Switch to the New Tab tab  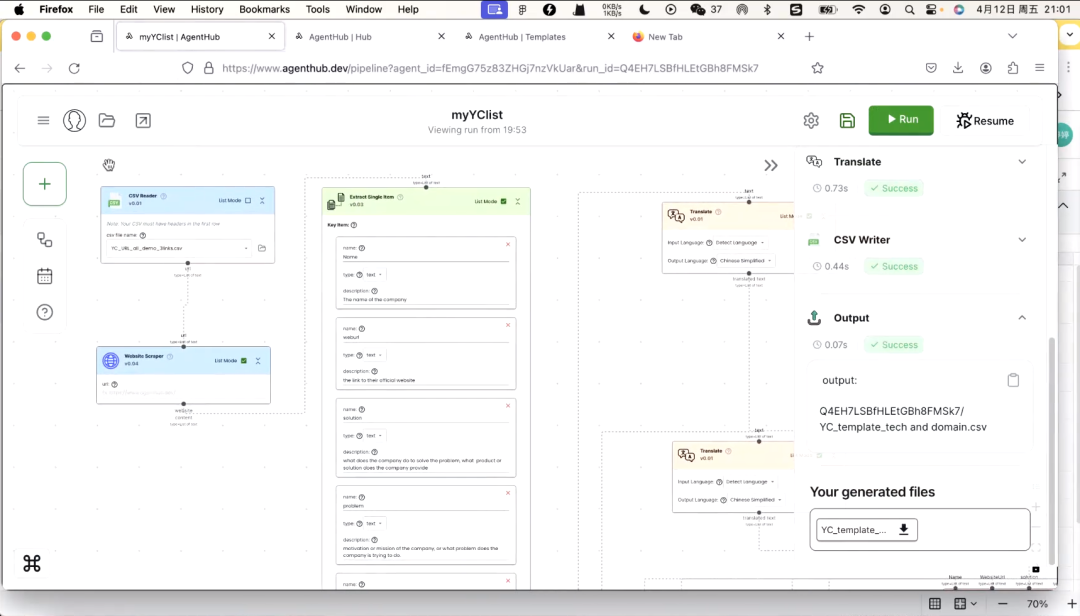tap(708, 37)
